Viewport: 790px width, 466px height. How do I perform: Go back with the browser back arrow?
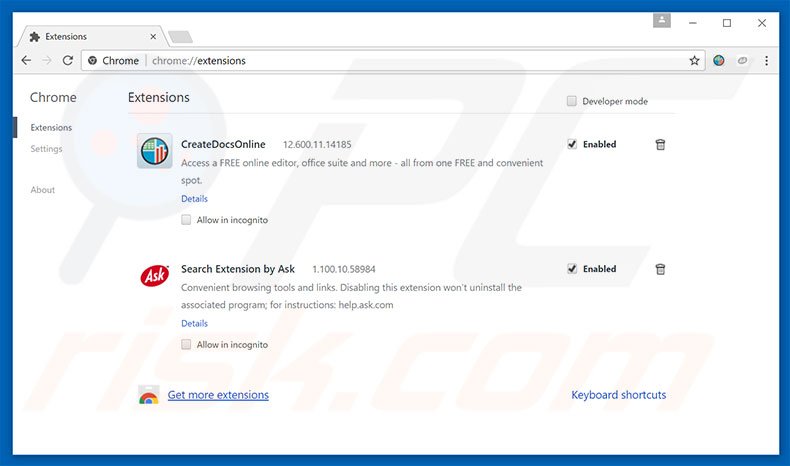click(x=26, y=60)
